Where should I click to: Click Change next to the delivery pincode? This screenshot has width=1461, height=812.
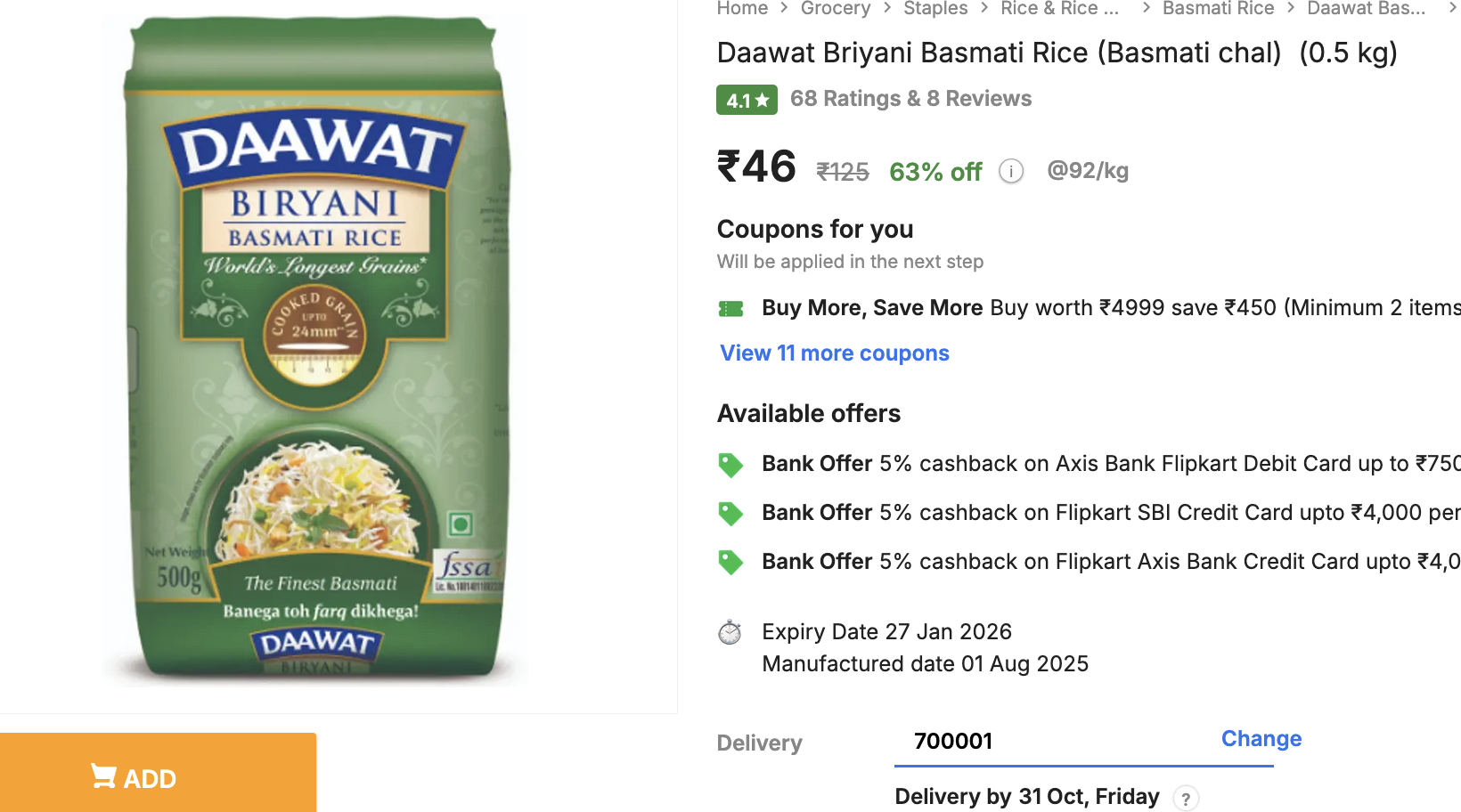coord(1261,739)
